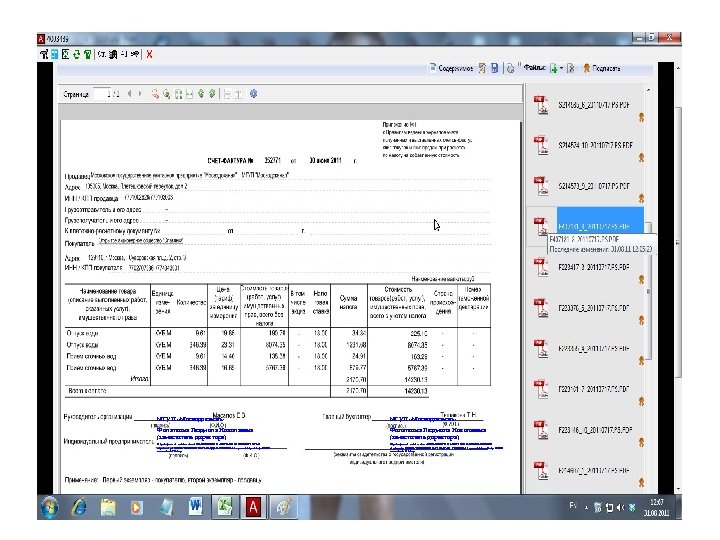Click the second green rotate icon
720x540 pixels.
click(212, 94)
